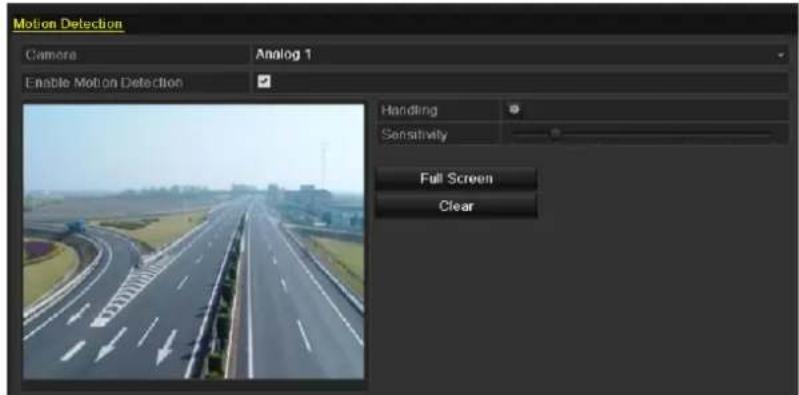
Task: Click the Full Screen button
Action: 456,179
